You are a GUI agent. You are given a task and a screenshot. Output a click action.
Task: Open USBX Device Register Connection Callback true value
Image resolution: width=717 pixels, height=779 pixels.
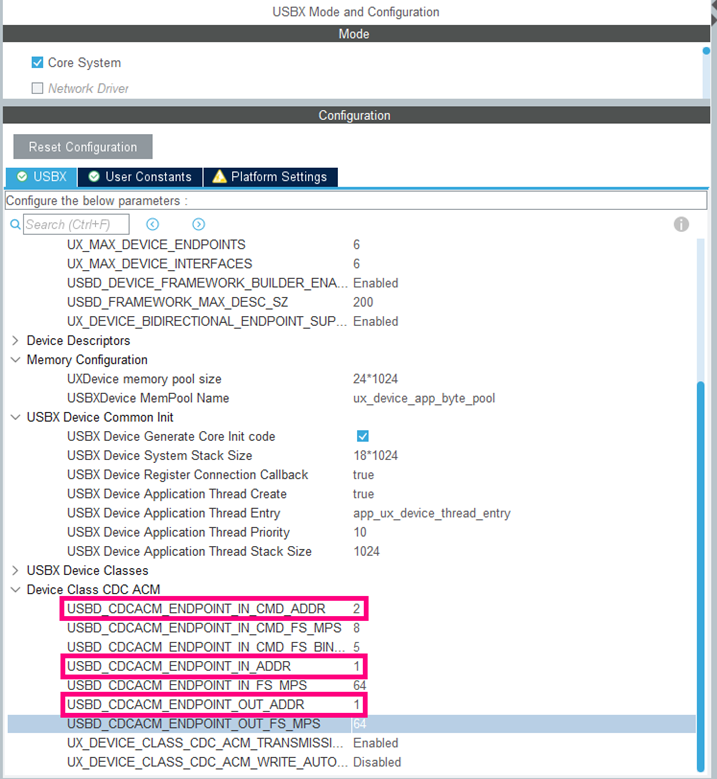363,475
